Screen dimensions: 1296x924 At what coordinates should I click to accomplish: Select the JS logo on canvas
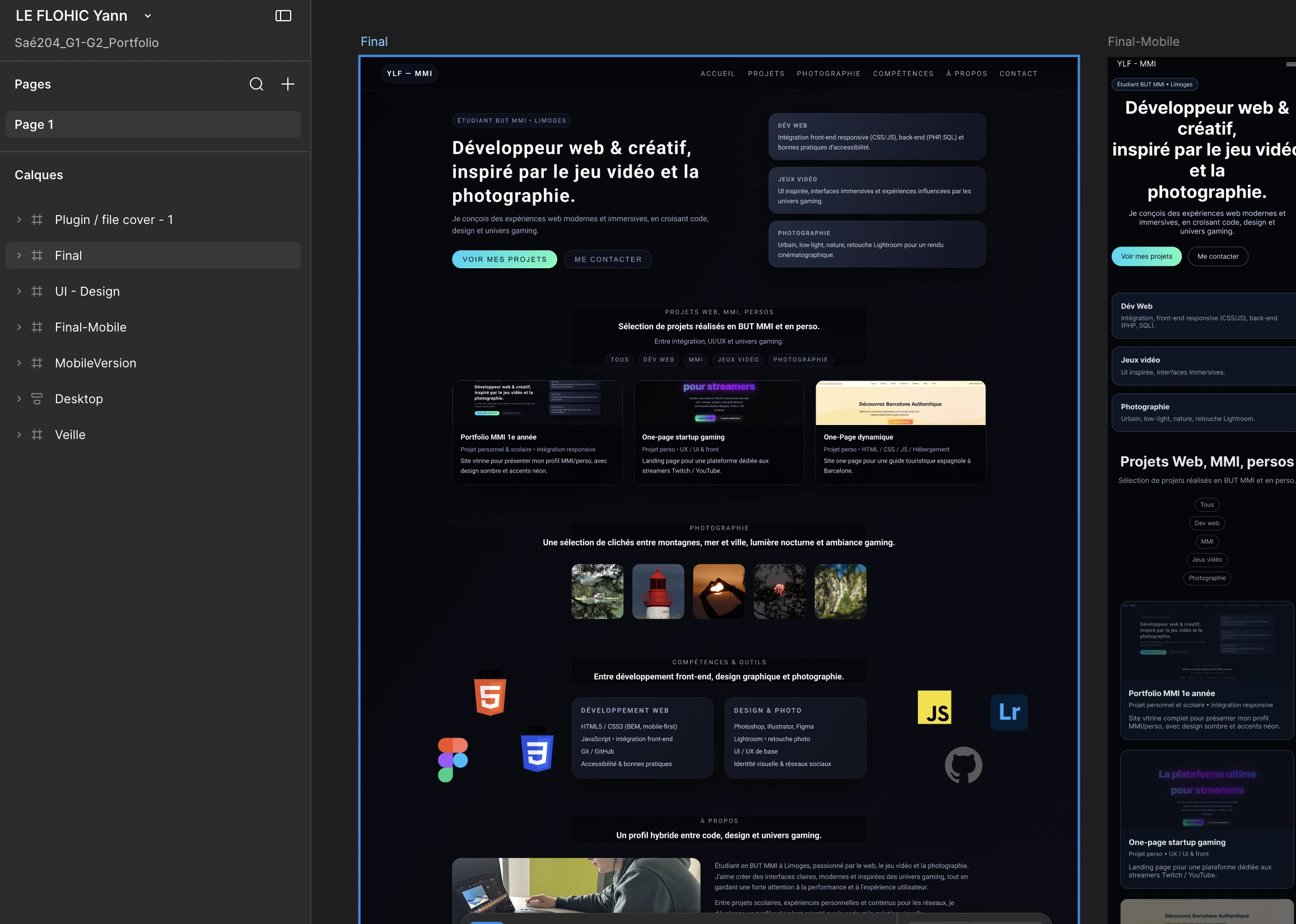click(x=934, y=707)
